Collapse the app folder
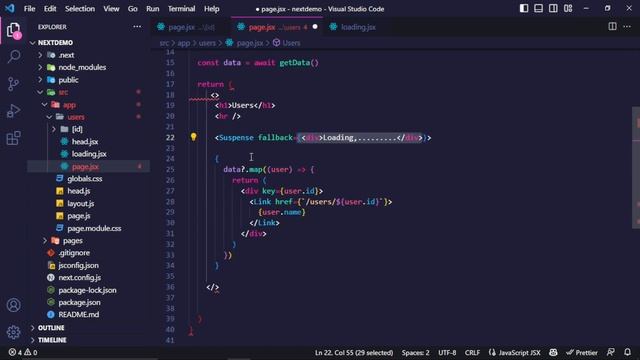Screen dimensions: 640x360 pos(44,104)
